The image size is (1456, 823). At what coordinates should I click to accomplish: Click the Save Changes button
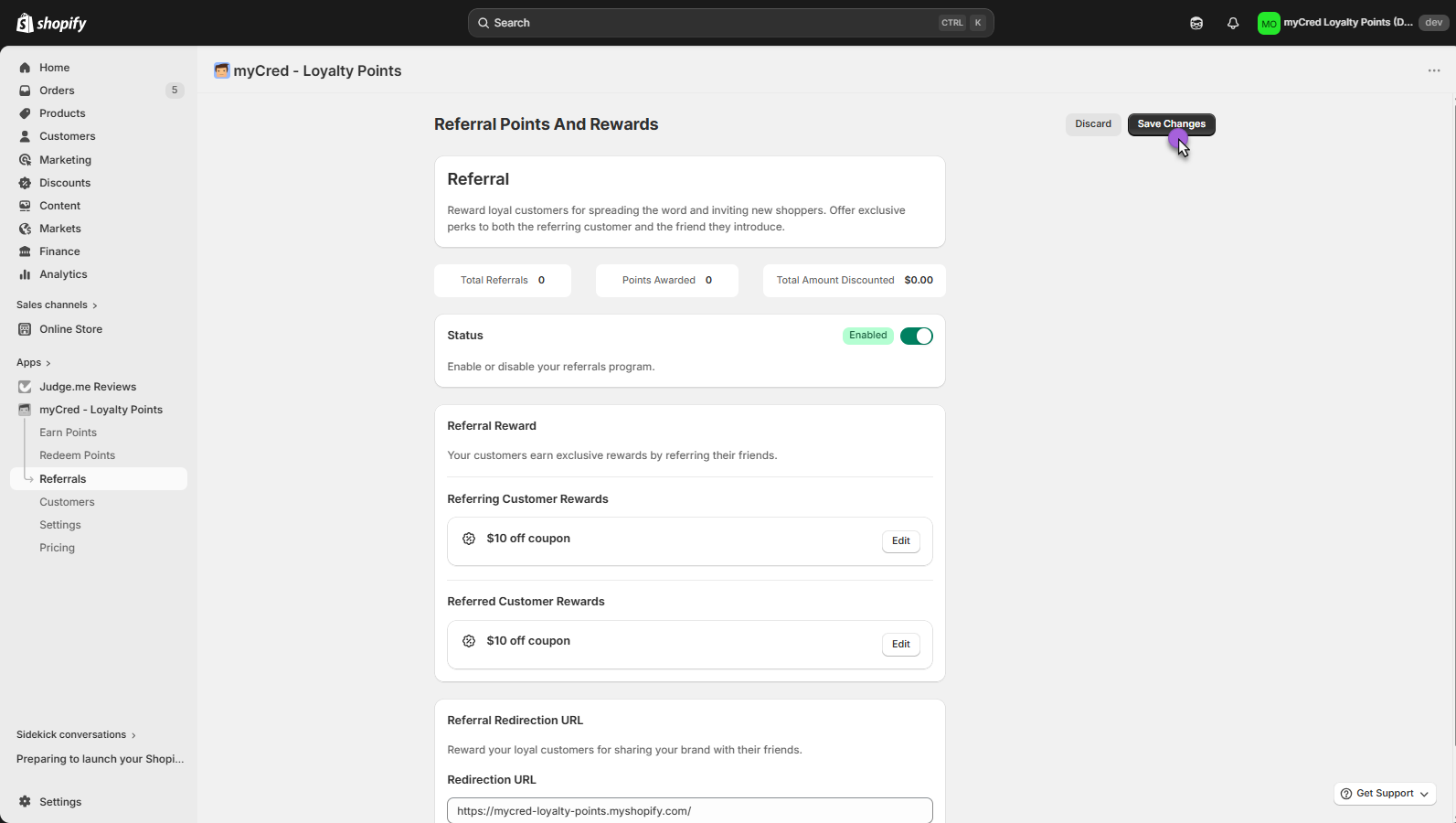coord(1171,124)
